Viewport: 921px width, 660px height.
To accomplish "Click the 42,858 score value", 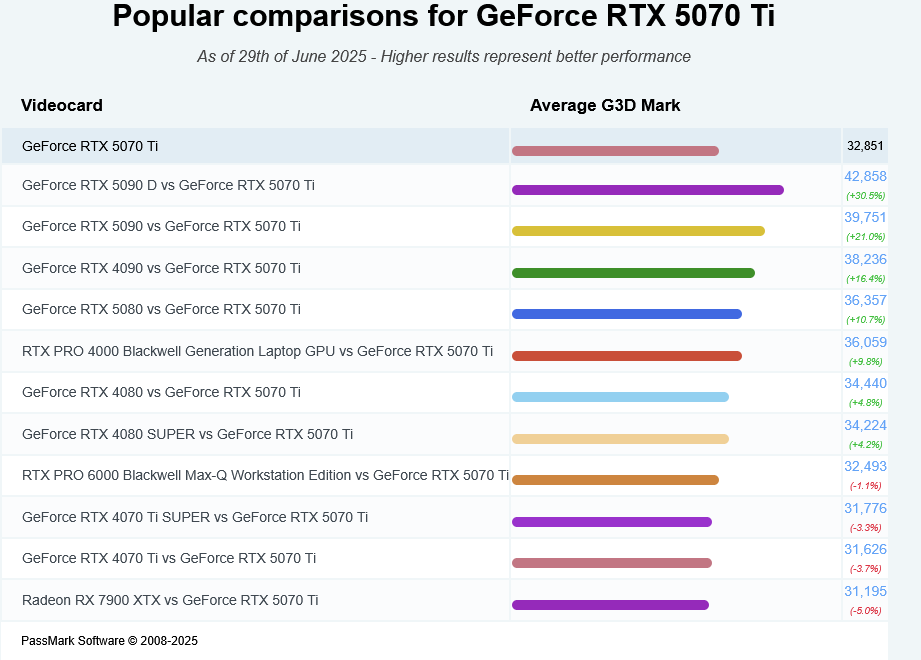I will tap(865, 176).
